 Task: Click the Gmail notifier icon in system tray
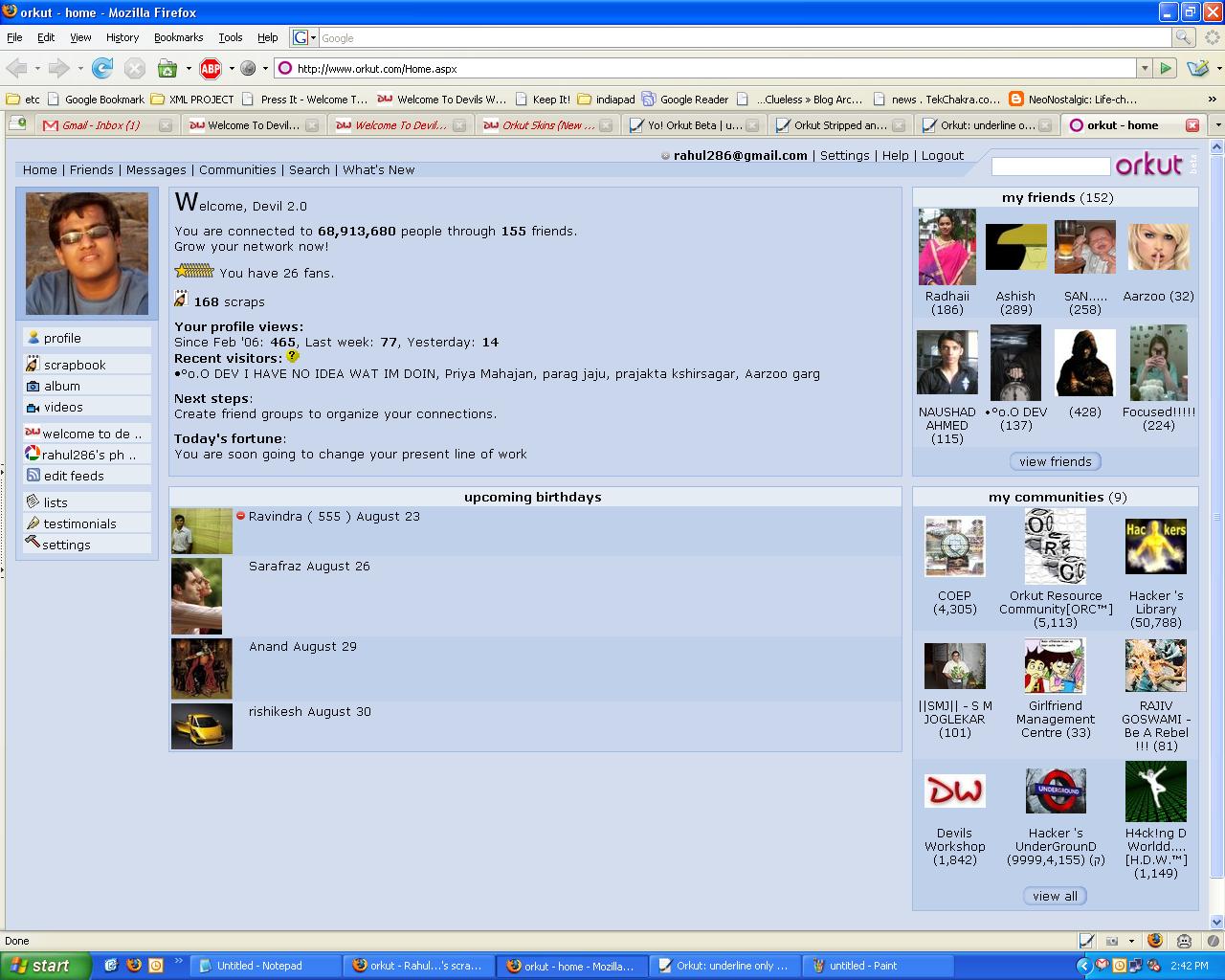pyautogui.click(x=1102, y=966)
